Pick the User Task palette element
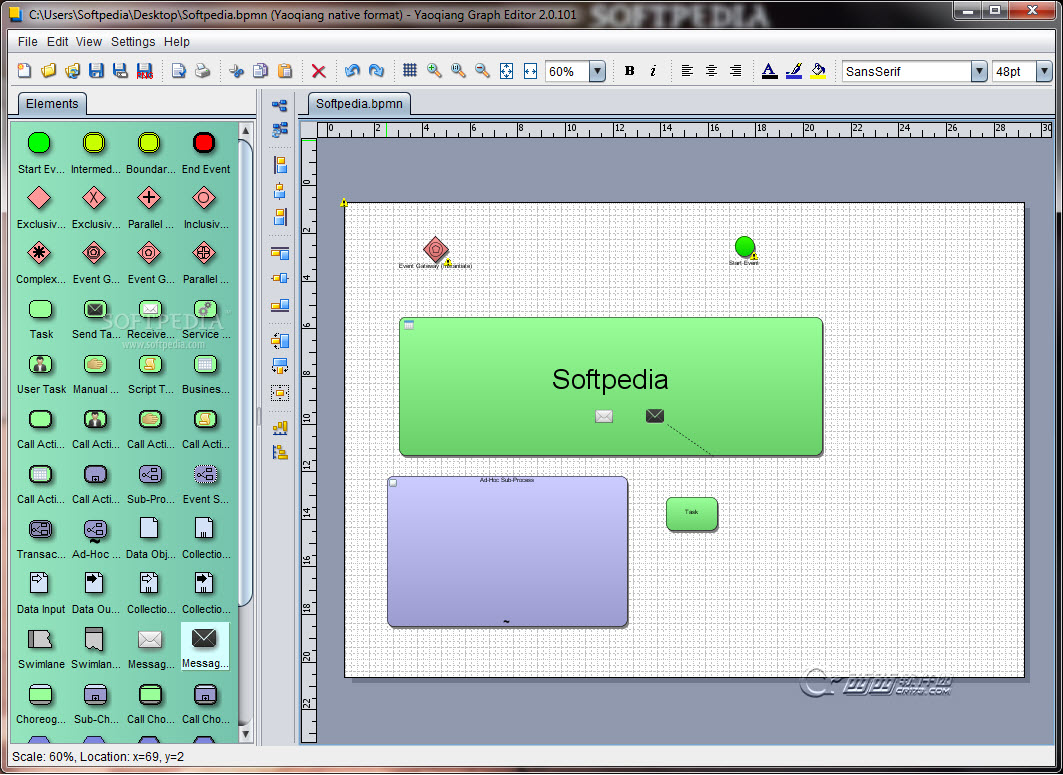Image resolution: width=1063 pixels, height=775 pixels. point(41,365)
